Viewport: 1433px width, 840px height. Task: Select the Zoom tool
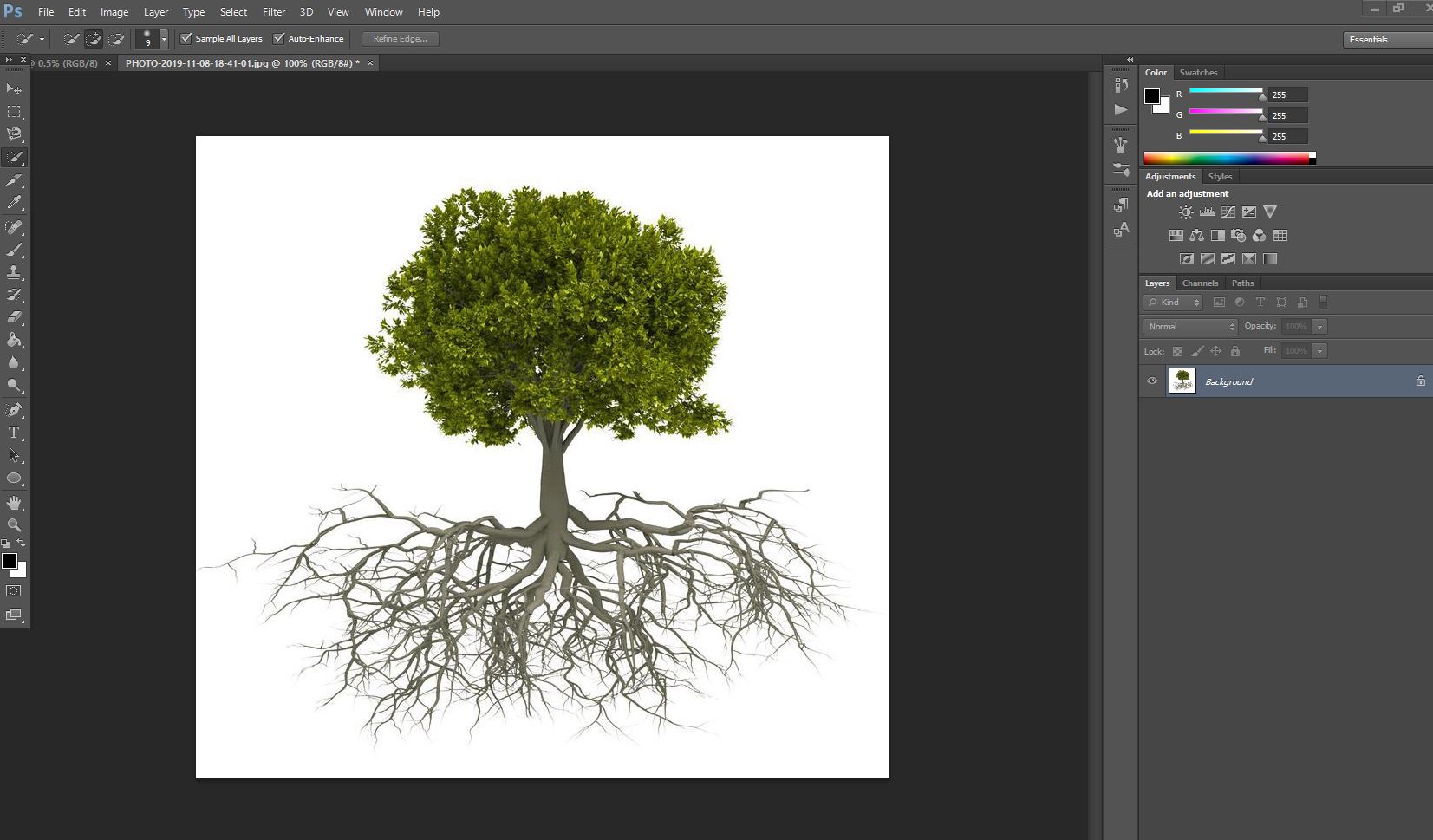pyautogui.click(x=14, y=524)
